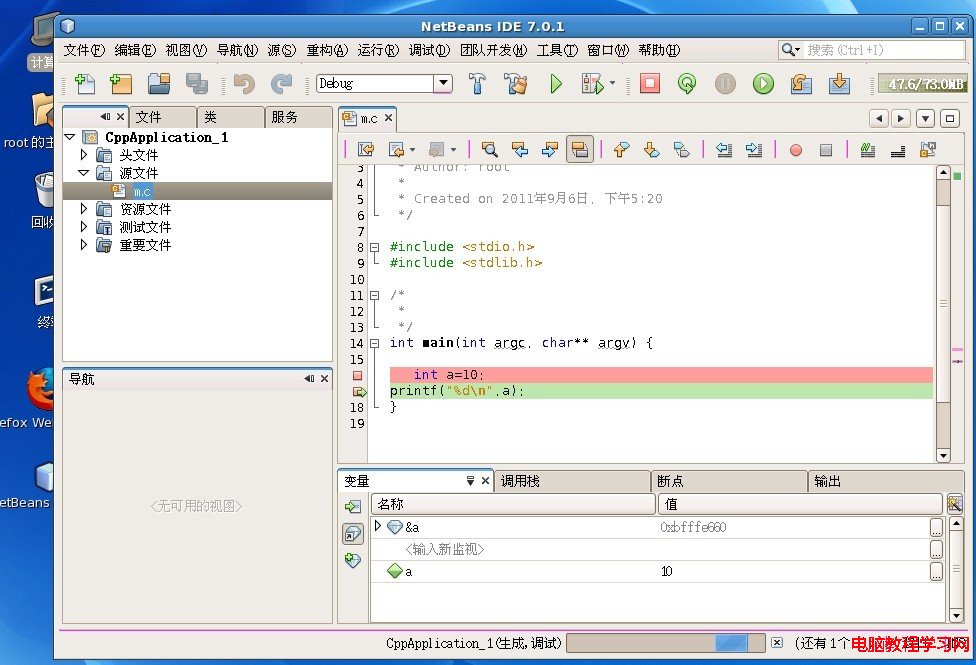Expand the 资源文件 folder
The image size is (976, 665).
coord(83,209)
